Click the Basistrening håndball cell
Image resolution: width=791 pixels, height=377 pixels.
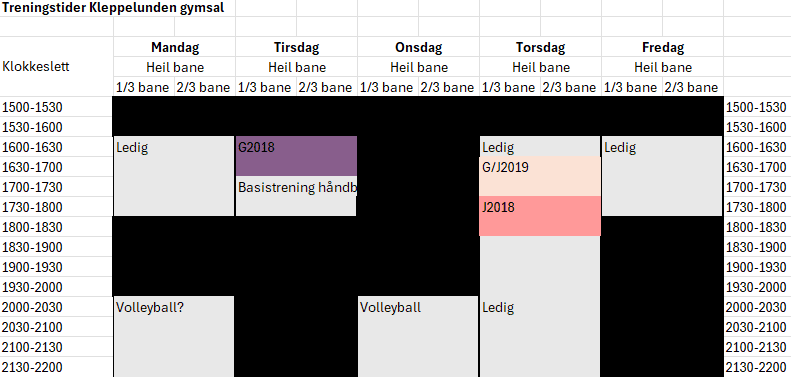(296, 196)
